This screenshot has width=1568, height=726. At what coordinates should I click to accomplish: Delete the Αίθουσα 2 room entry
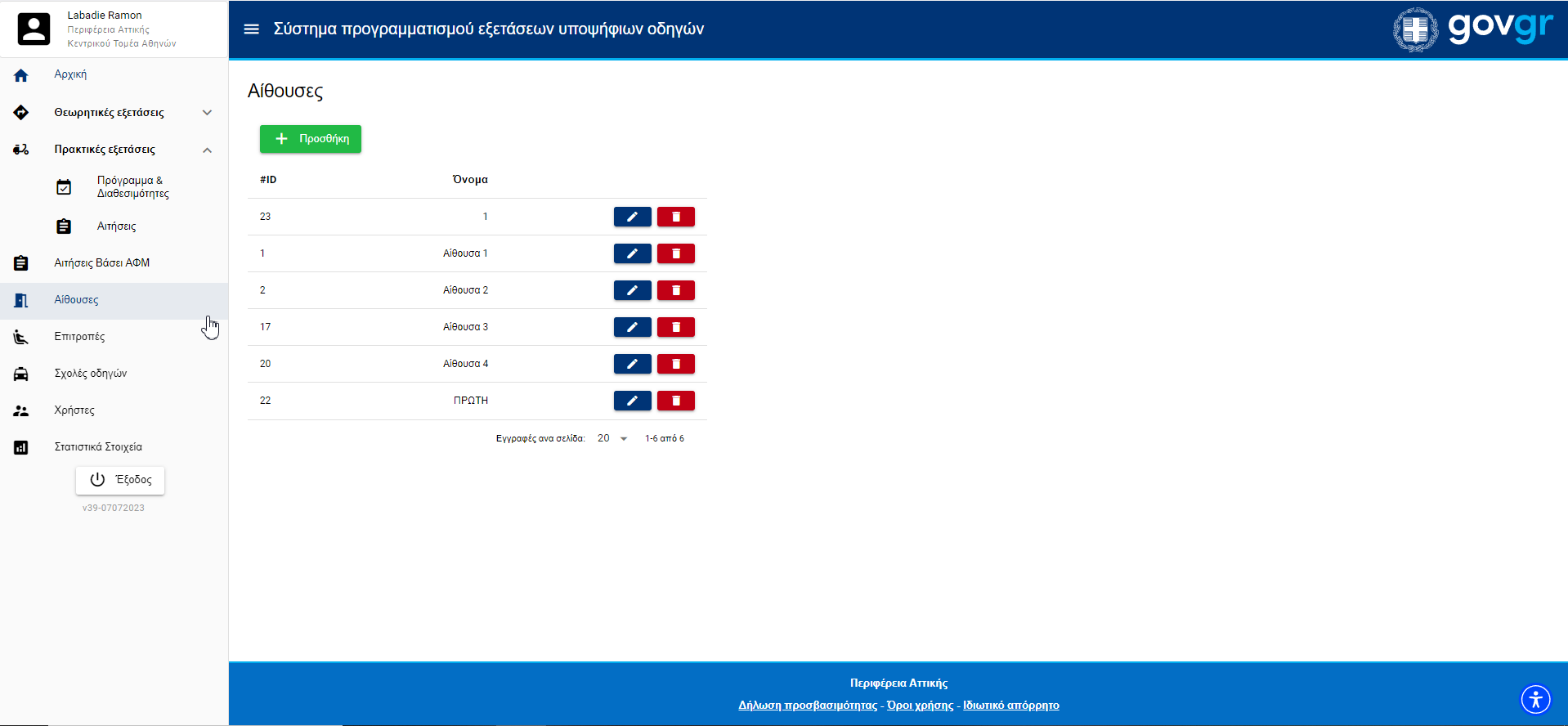click(675, 290)
